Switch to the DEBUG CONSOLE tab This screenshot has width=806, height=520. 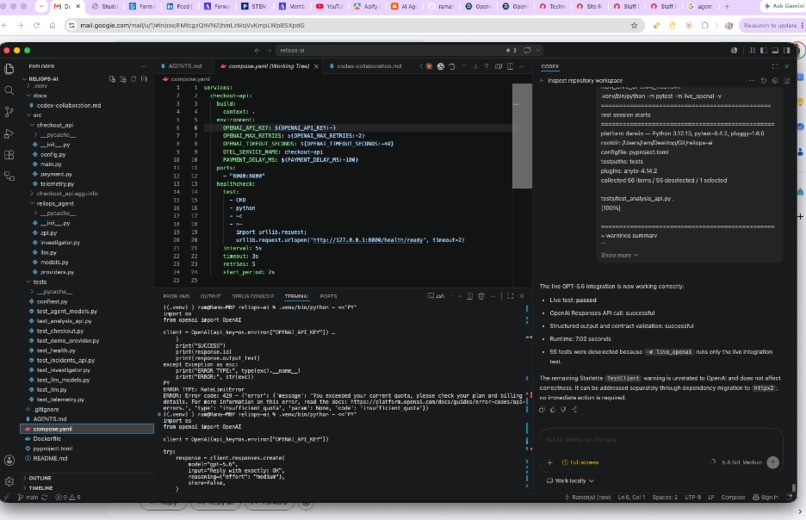[x=252, y=296]
